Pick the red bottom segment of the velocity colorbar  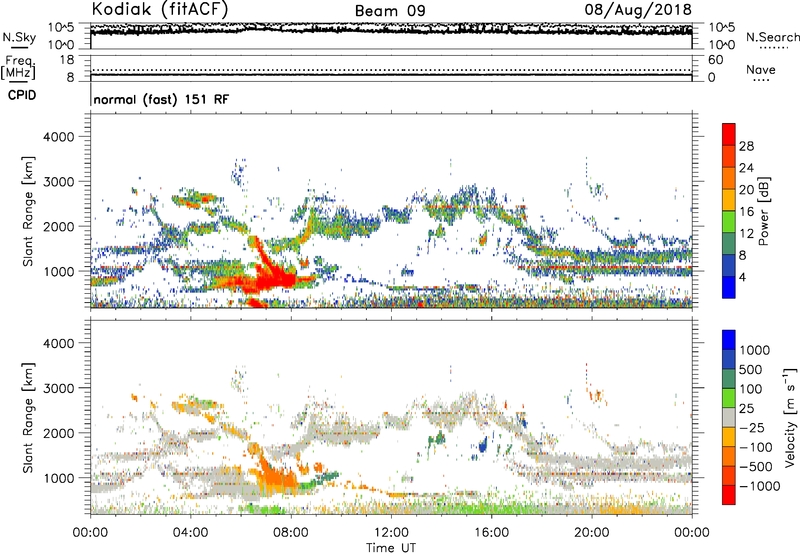pos(729,495)
